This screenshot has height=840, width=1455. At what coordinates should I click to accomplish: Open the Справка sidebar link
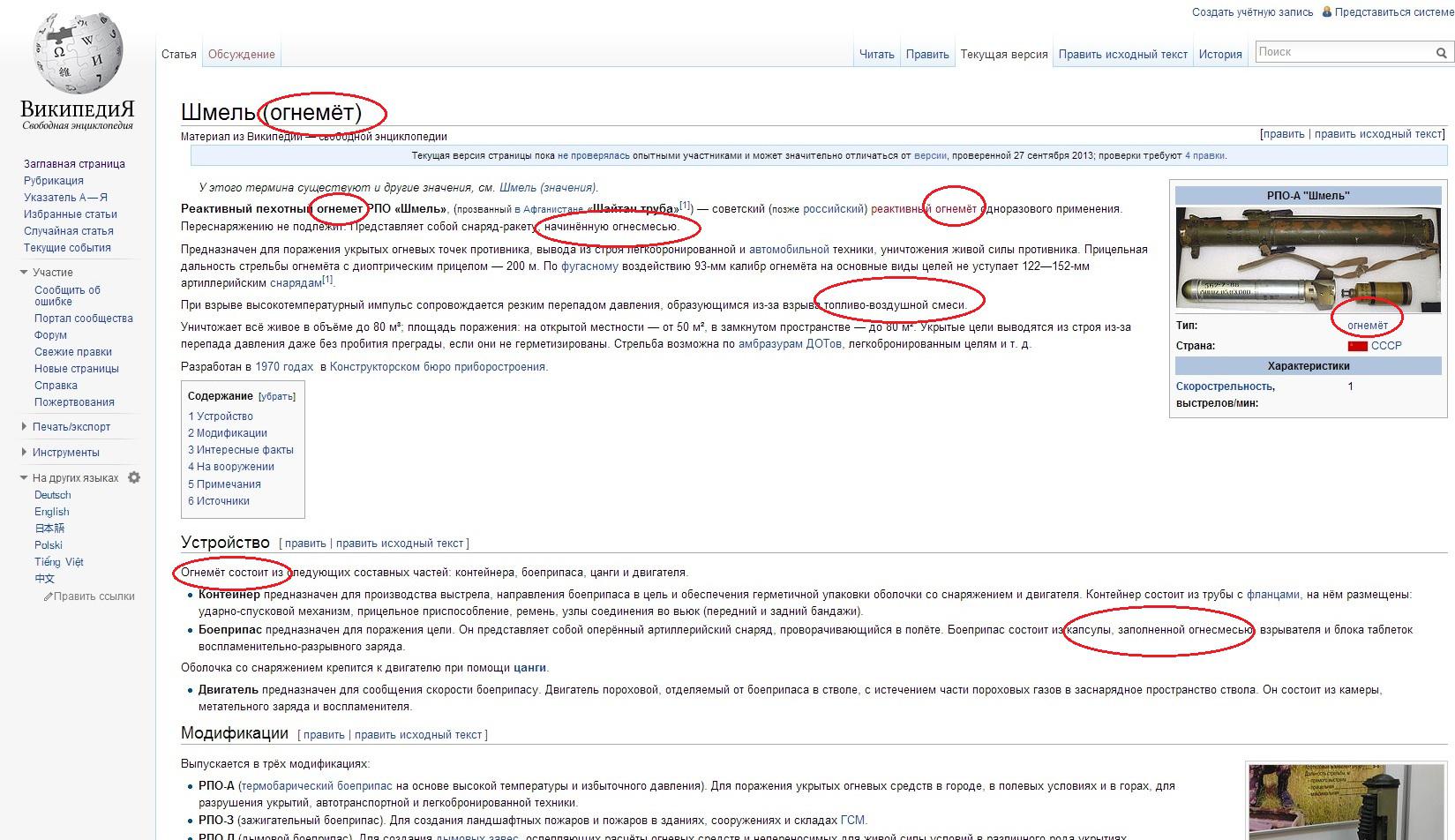coord(56,386)
